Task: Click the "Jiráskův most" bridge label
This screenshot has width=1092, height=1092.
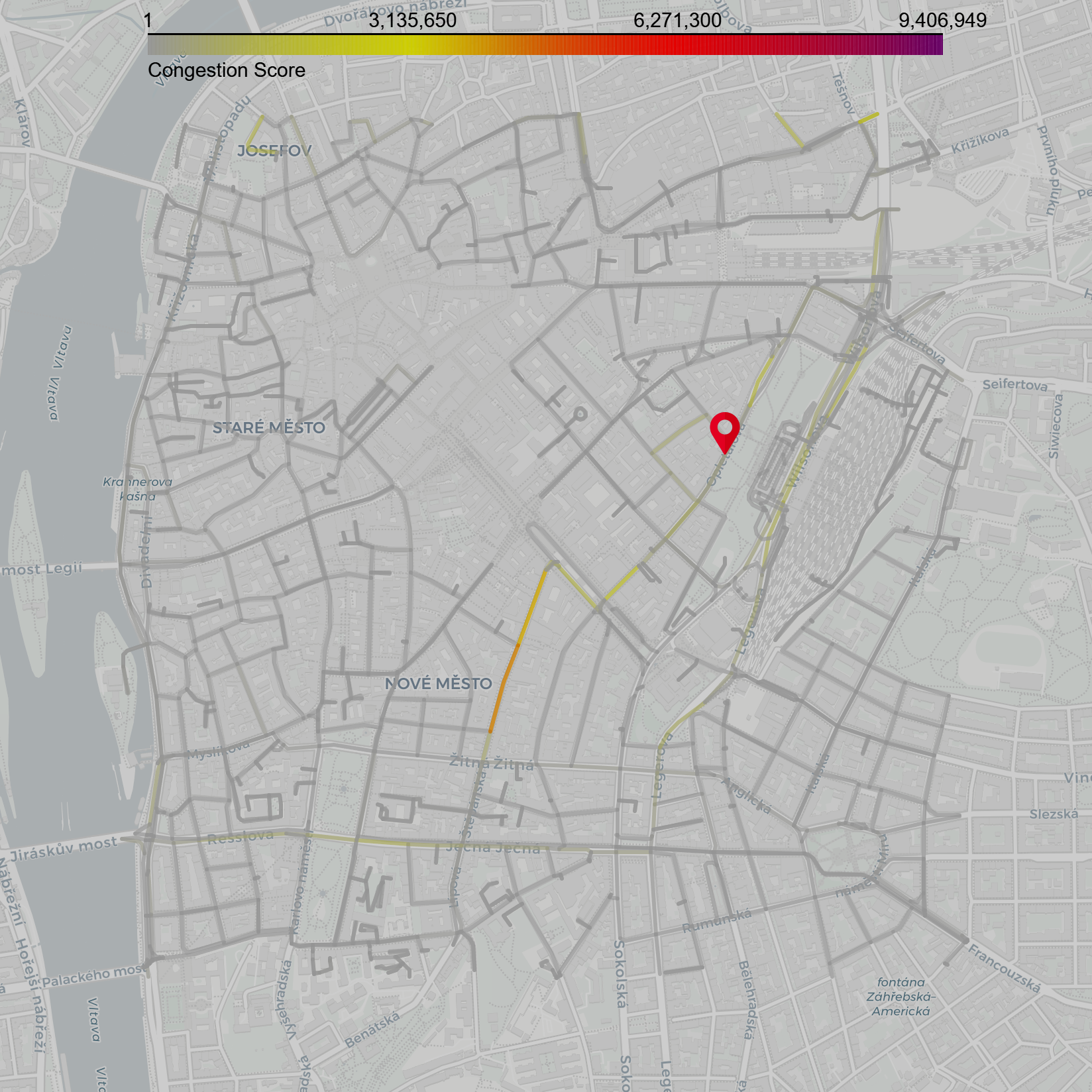Action: pyautogui.click(x=64, y=848)
